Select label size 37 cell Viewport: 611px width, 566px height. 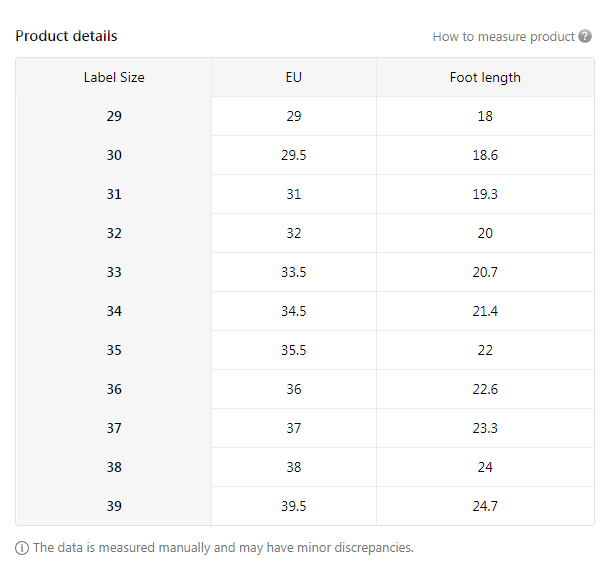114,428
